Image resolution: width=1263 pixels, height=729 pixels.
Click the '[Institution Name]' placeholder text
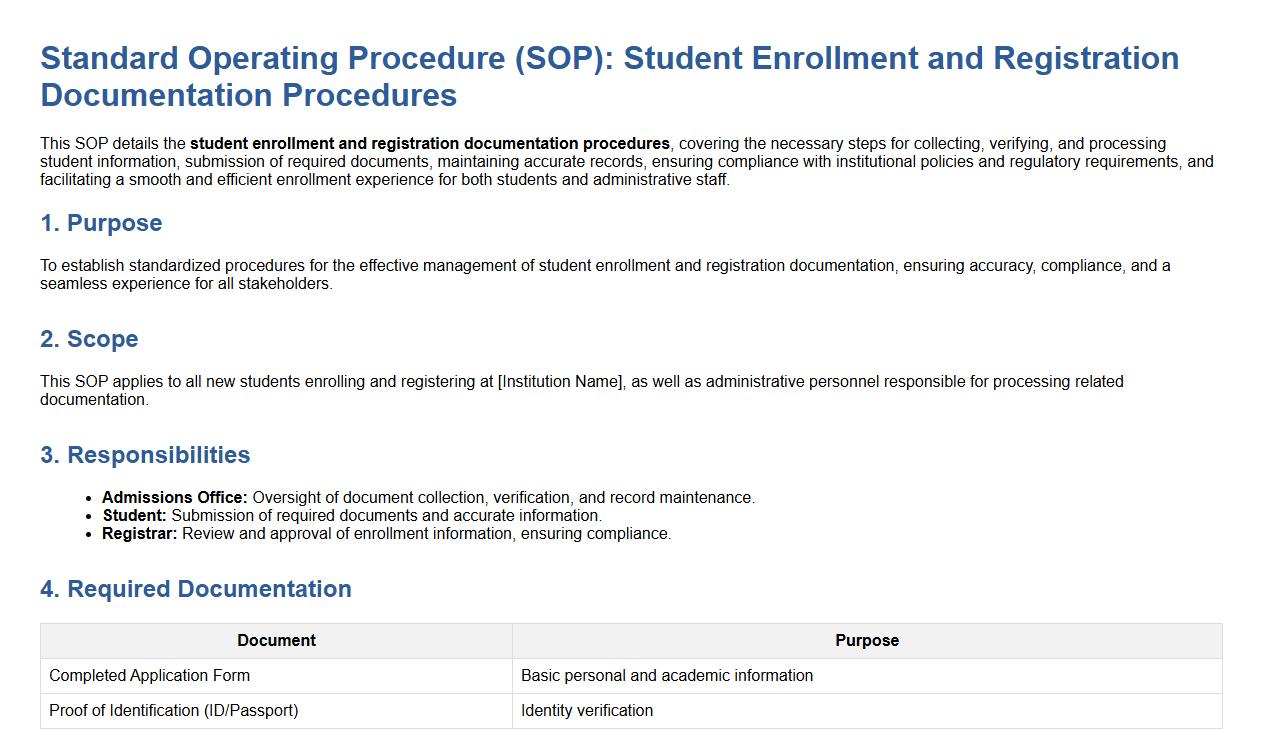561,382
